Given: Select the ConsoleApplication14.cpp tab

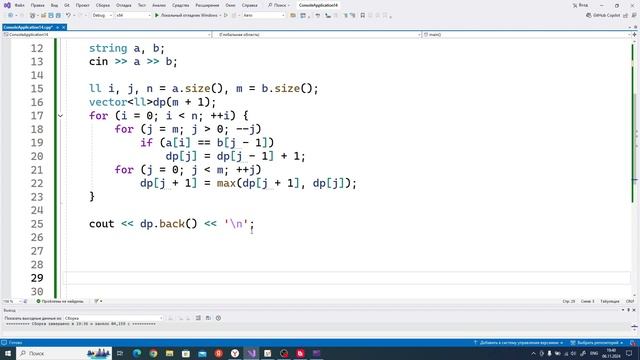Looking at the screenshot, I should tap(28, 27).
